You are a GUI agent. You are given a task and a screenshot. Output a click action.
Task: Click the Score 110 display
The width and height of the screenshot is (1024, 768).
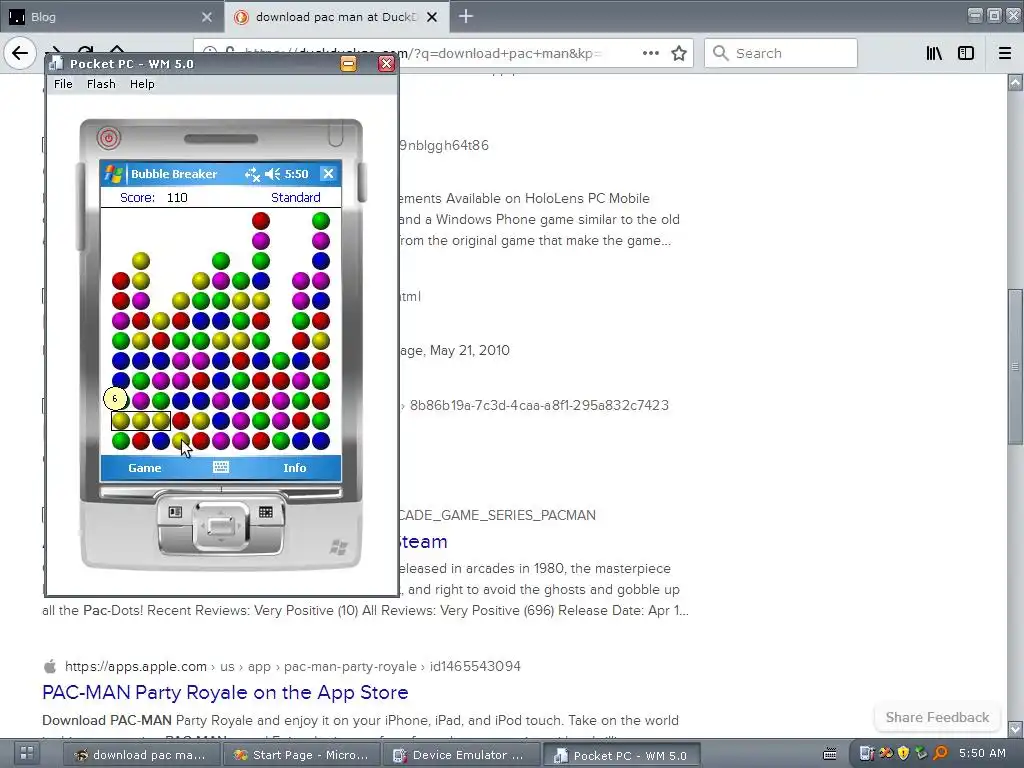coord(153,197)
